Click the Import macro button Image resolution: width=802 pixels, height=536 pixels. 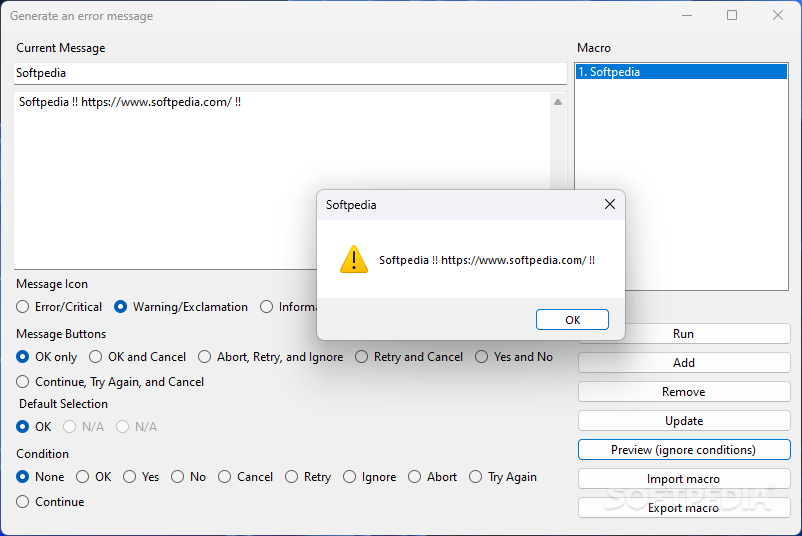pyautogui.click(x=684, y=479)
